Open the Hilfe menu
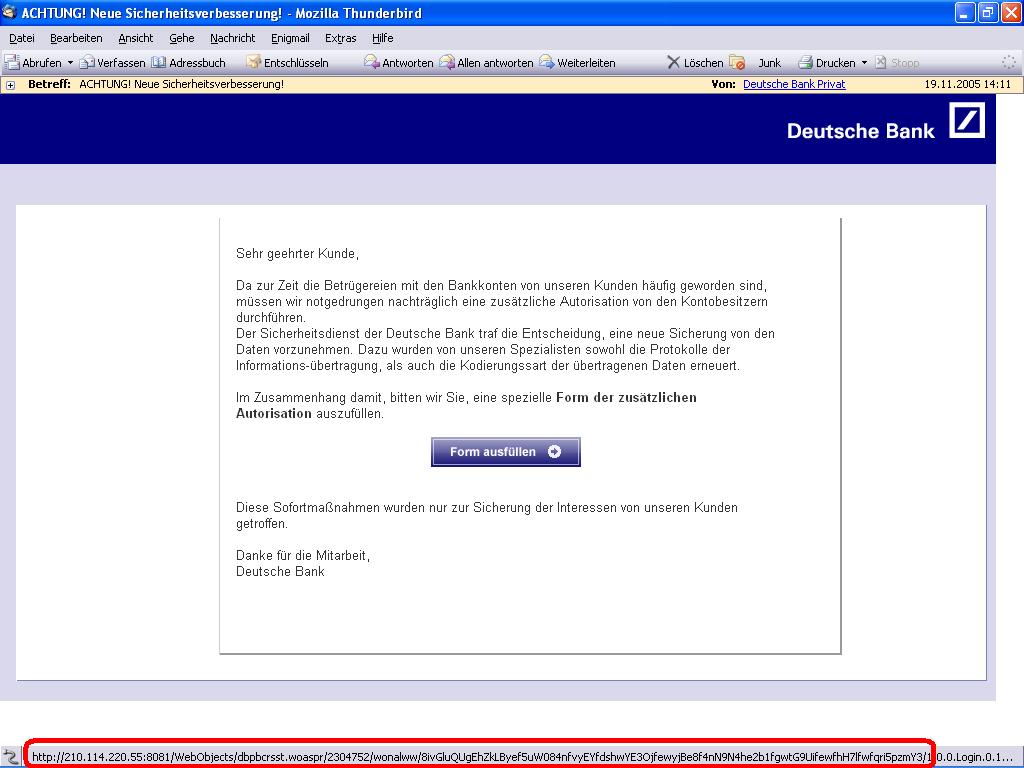 pos(383,38)
